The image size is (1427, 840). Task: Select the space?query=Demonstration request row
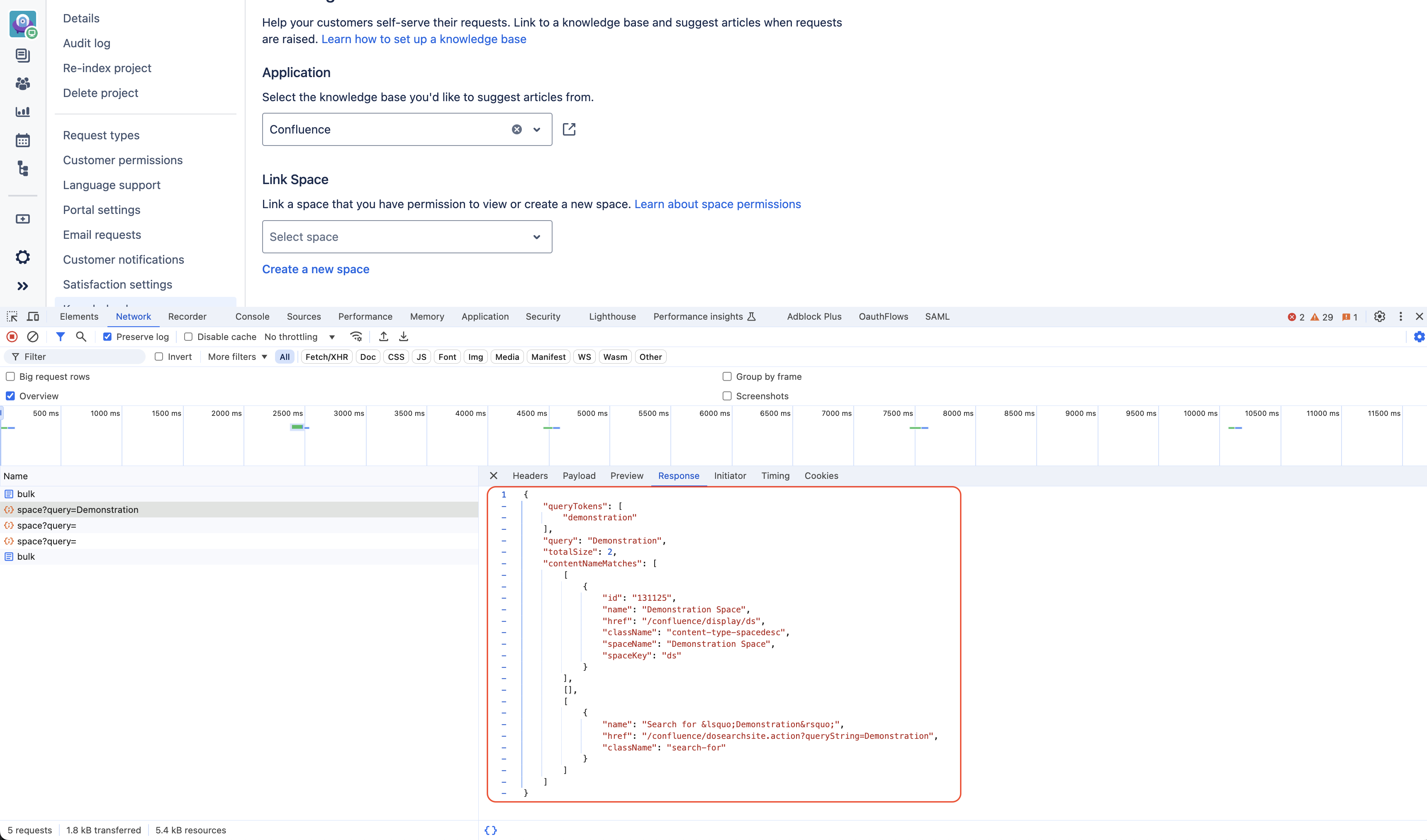78,510
